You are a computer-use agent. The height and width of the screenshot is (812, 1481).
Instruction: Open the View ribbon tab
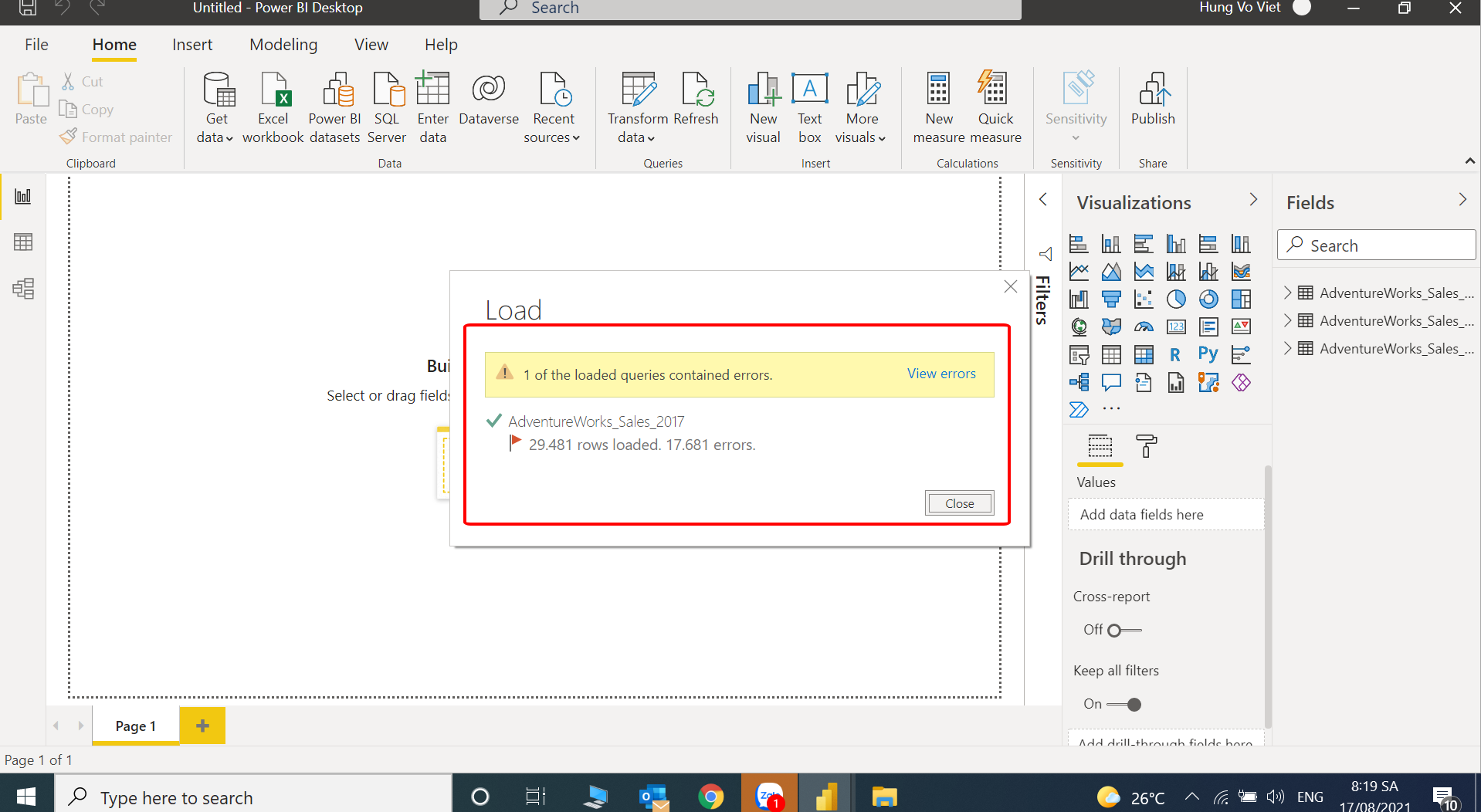pos(371,45)
